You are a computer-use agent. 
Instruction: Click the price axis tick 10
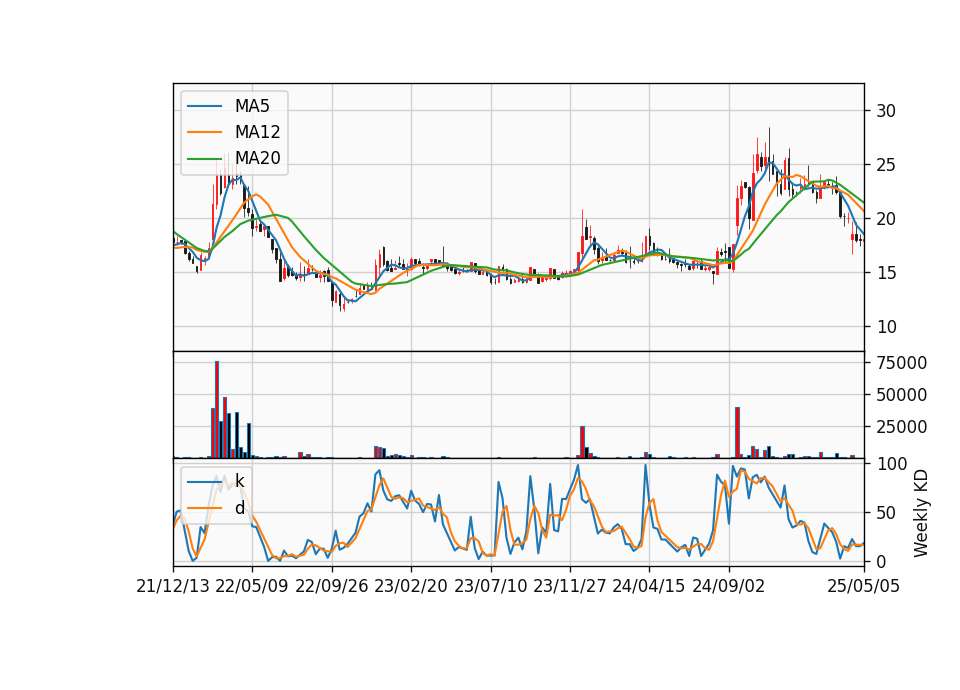click(886, 326)
